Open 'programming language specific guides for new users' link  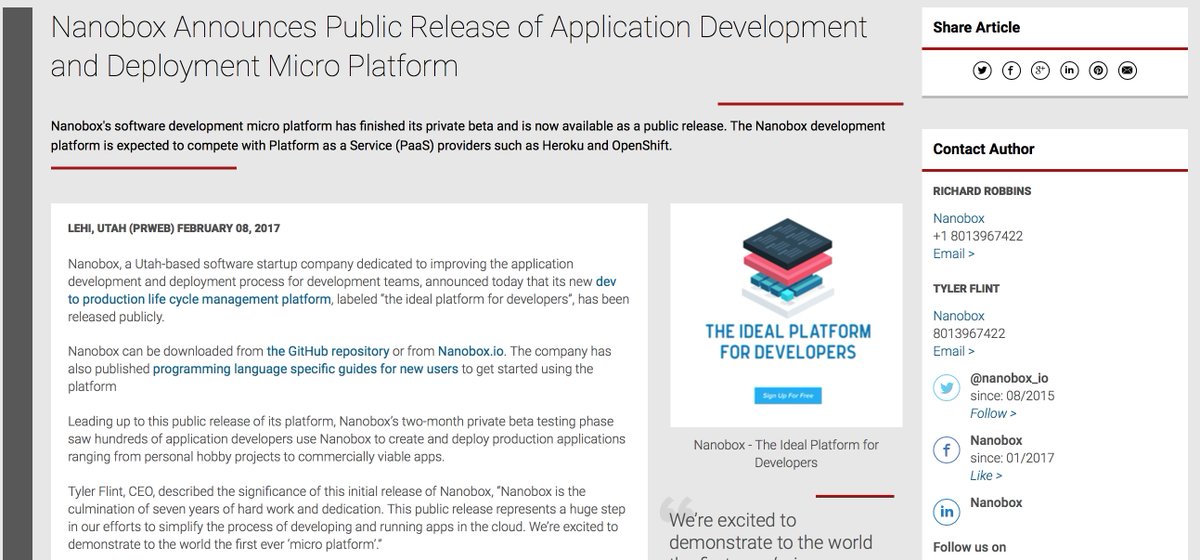point(305,369)
